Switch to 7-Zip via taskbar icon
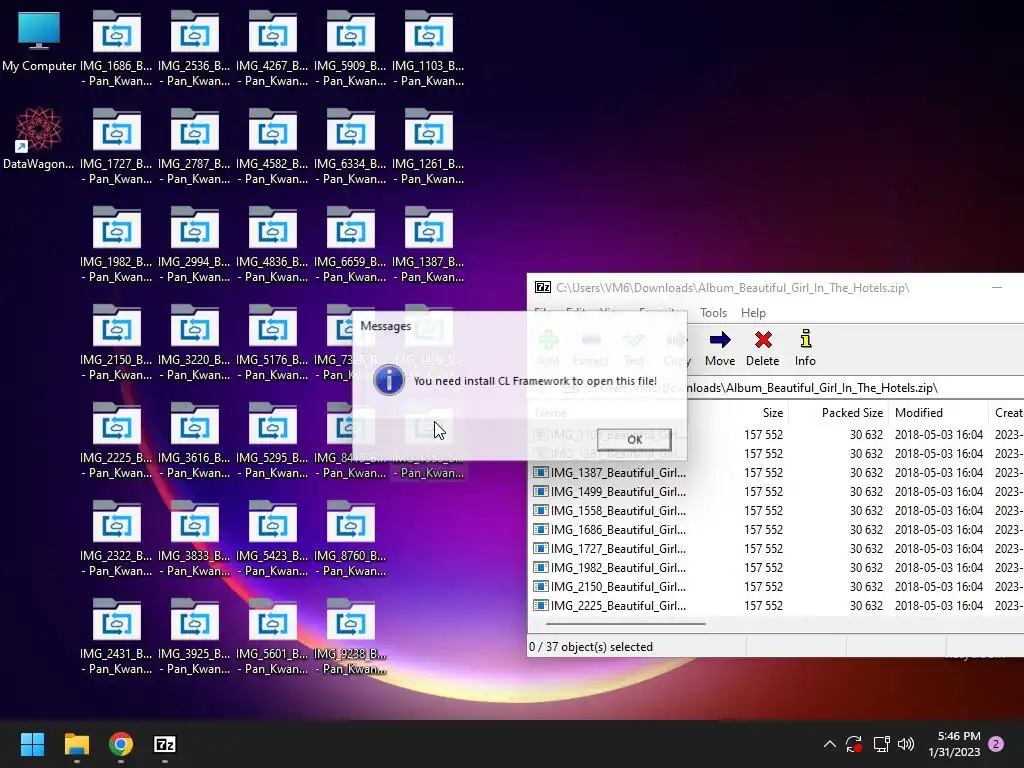Screen dimensions: 1024x768 click(x=165, y=744)
